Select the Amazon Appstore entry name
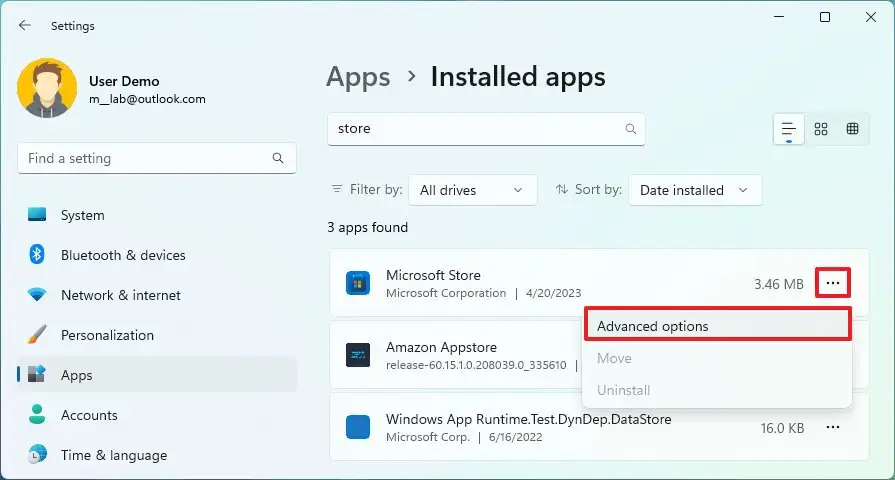 441,347
